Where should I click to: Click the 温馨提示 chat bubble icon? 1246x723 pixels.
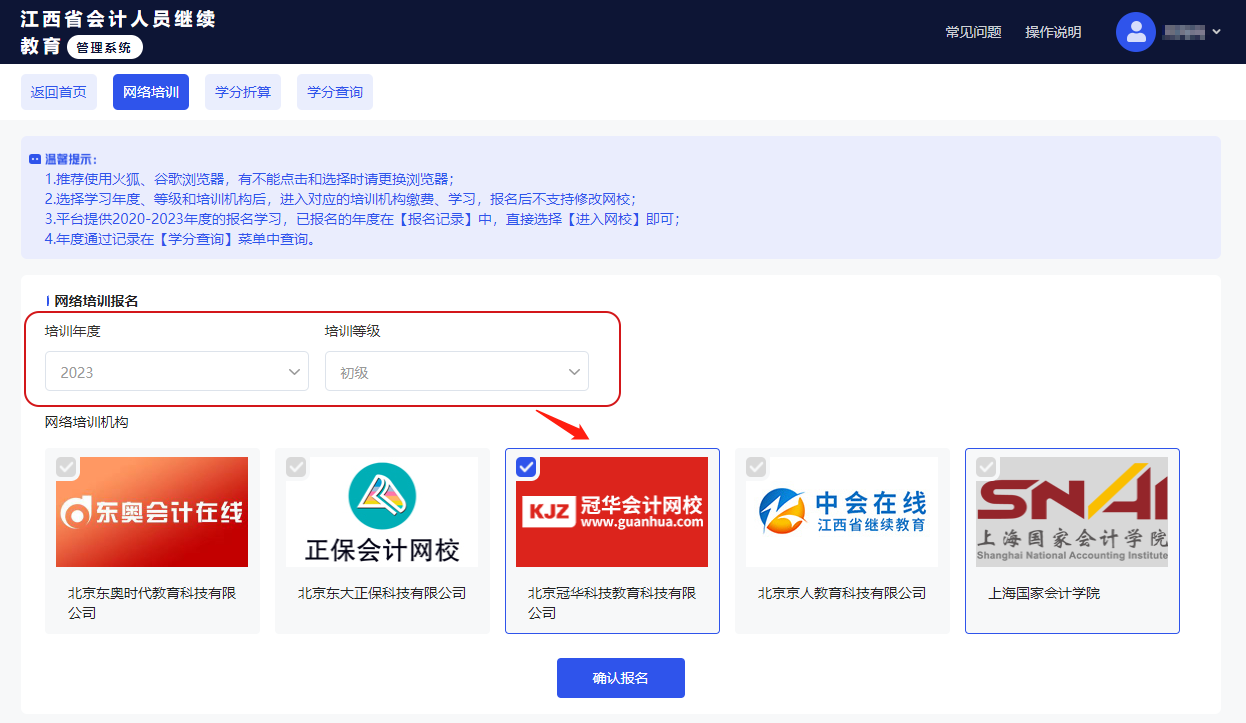[x=35, y=160]
